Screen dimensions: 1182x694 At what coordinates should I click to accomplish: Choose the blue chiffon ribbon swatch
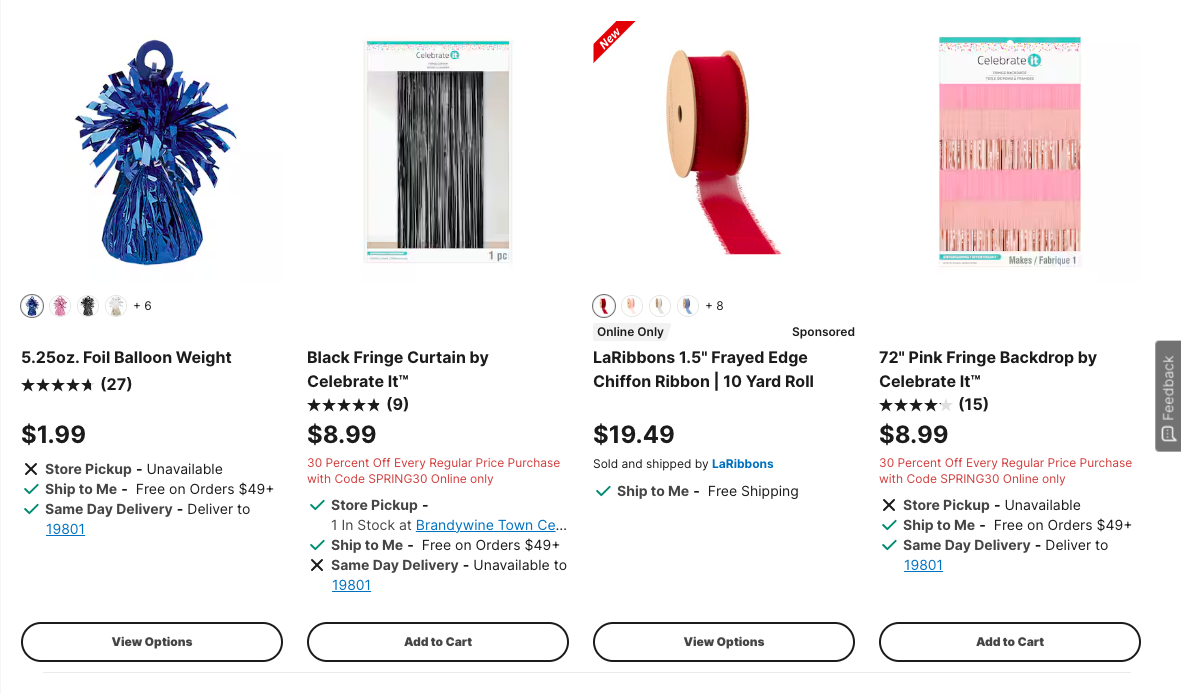[688, 306]
